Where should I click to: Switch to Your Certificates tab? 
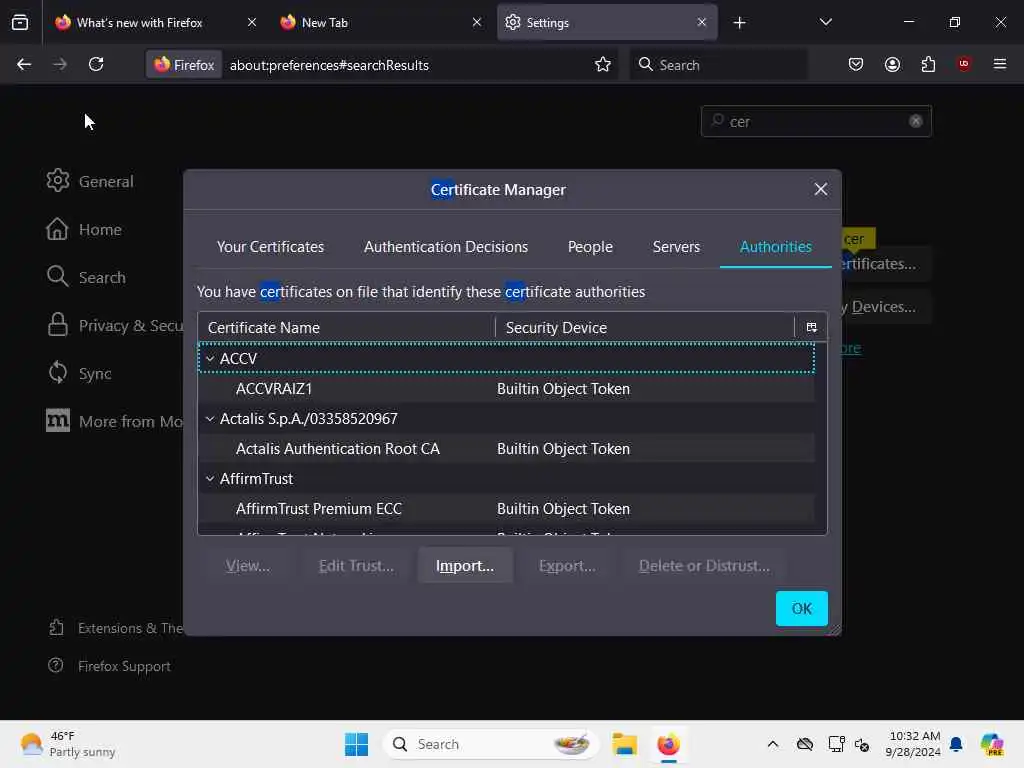point(270,246)
